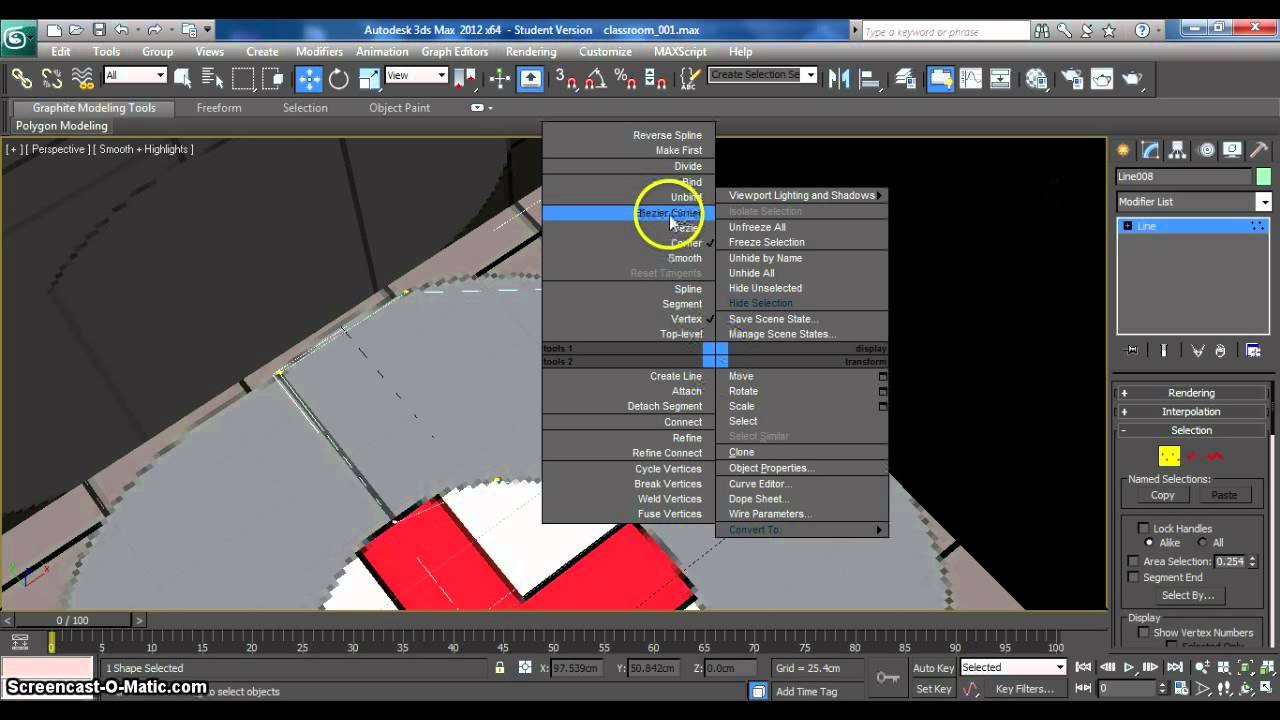Click the Edit Named Selection Sets icon

pyautogui.click(x=691, y=78)
